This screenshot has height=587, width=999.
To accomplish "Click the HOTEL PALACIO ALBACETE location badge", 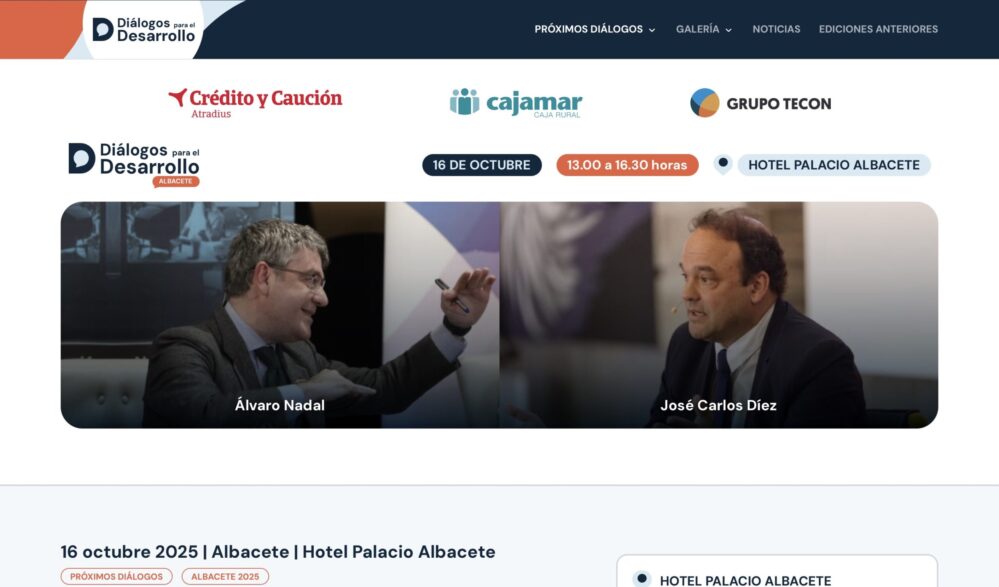I will click(x=833, y=165).
